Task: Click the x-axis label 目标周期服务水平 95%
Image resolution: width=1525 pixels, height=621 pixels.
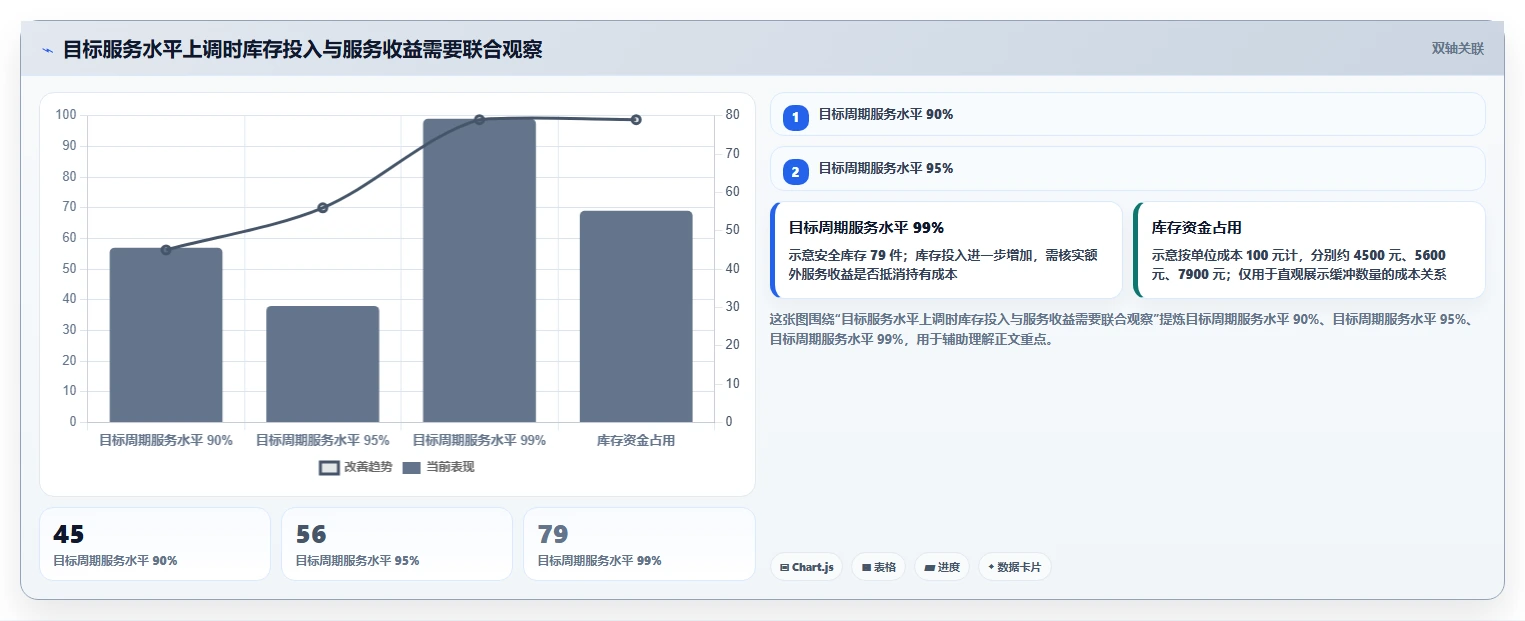Action: pyautogui.click(x=323, y=440)
